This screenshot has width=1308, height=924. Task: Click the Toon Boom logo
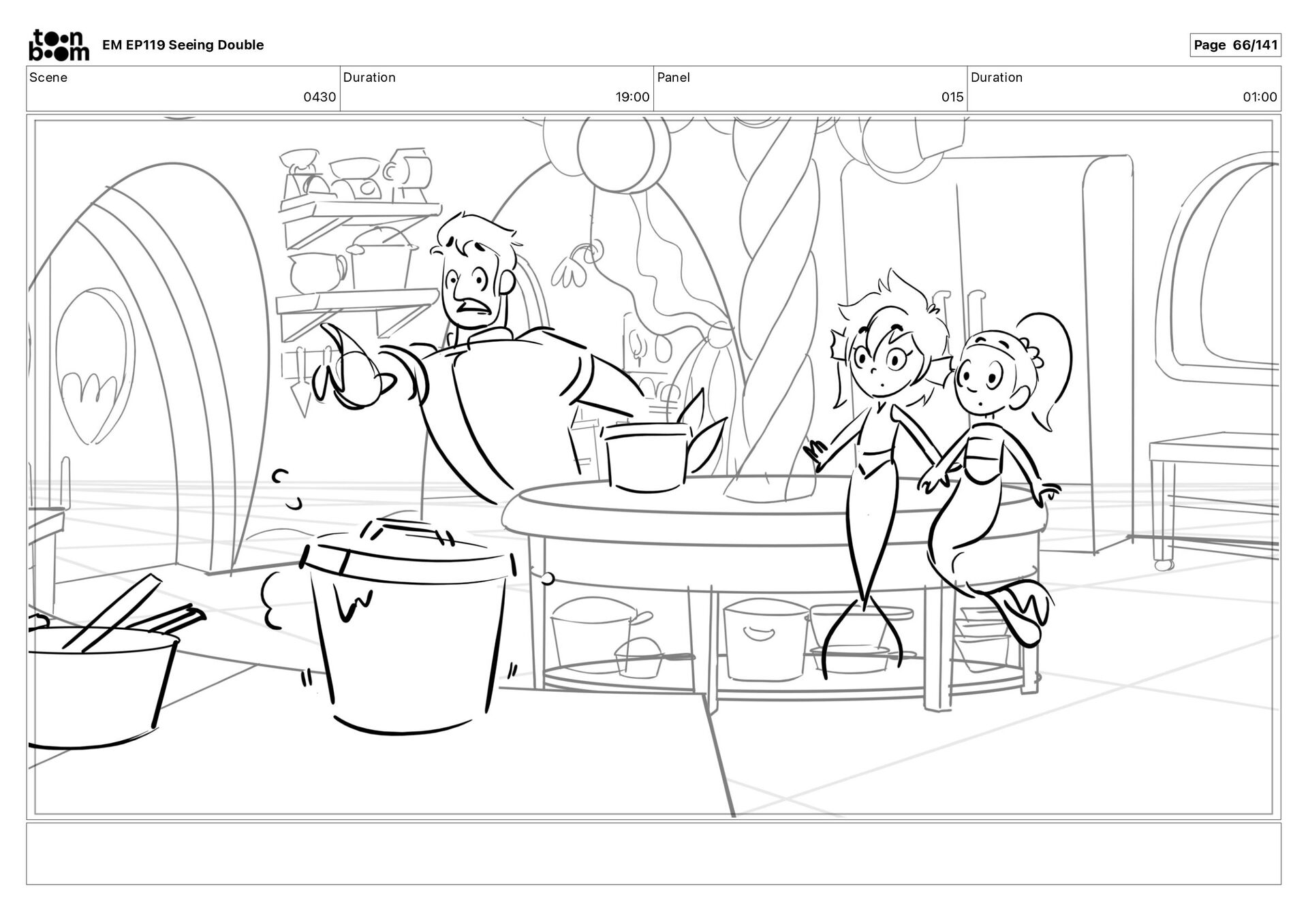(59, 45)
